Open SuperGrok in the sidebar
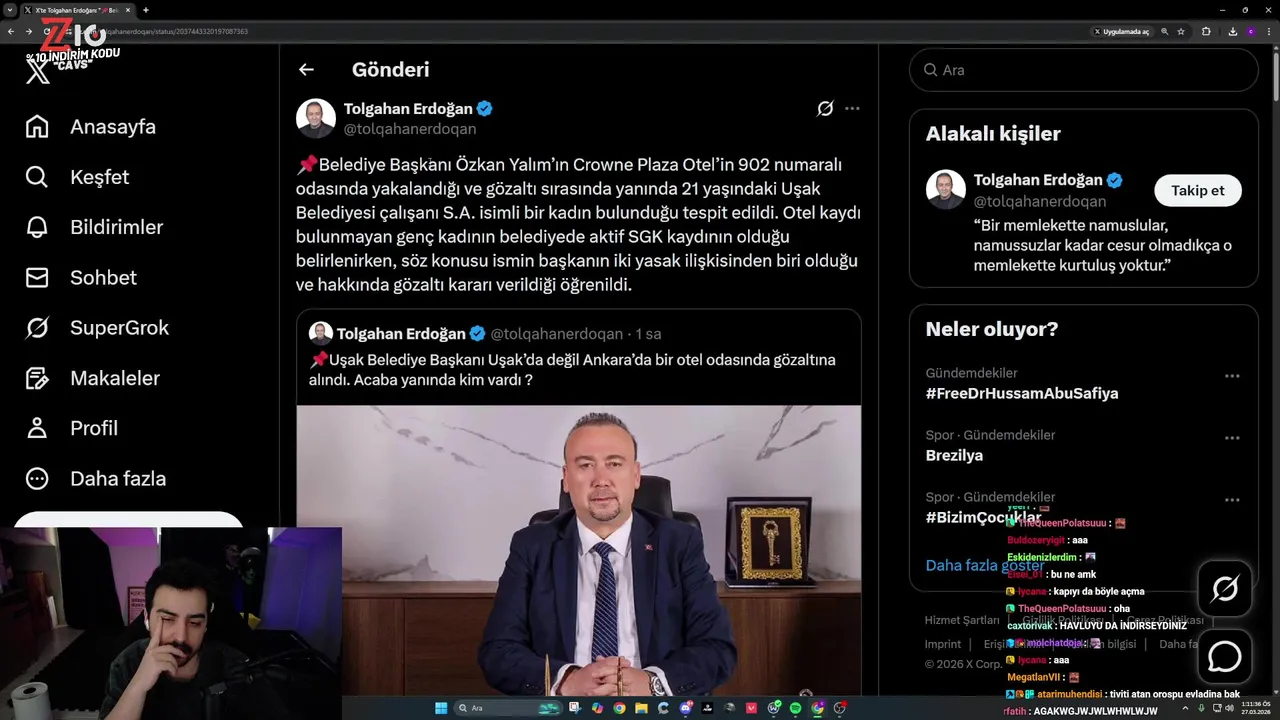 (98, 328)
